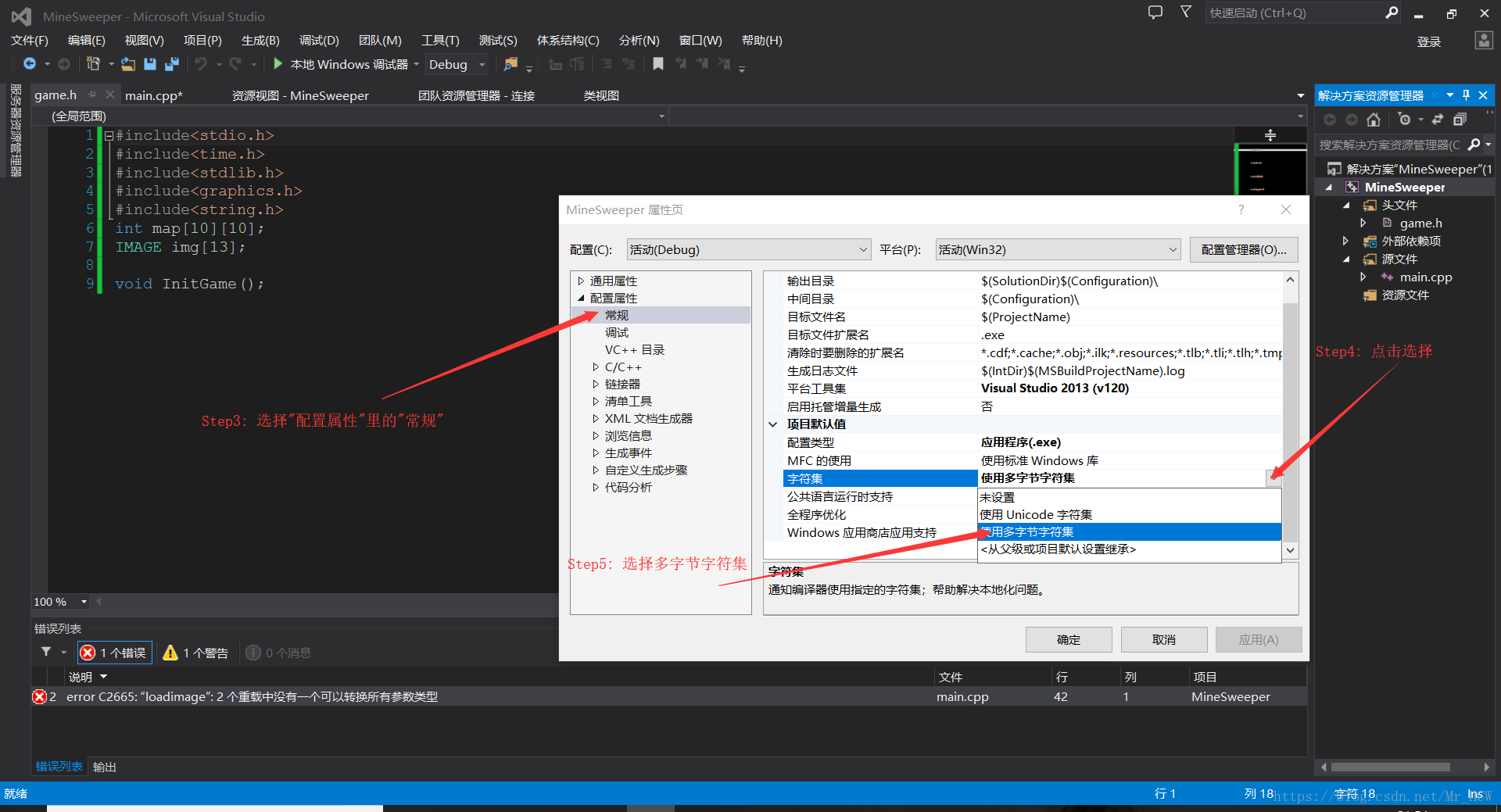Image resolution: width=1501 pixels, height=812 pixels.
Task: Open the 平台(P) 活动(Win32) combo box
Action: (x=1058, y=249)
